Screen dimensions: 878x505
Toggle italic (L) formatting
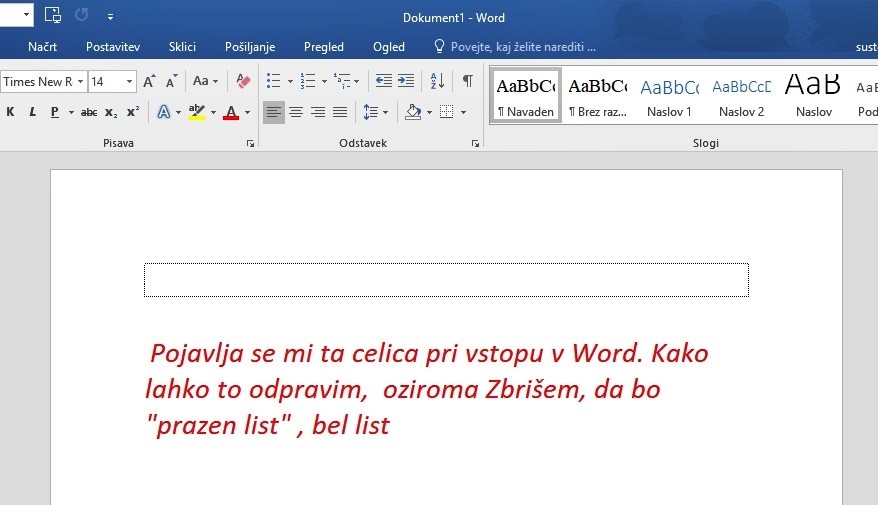point(32,112)
